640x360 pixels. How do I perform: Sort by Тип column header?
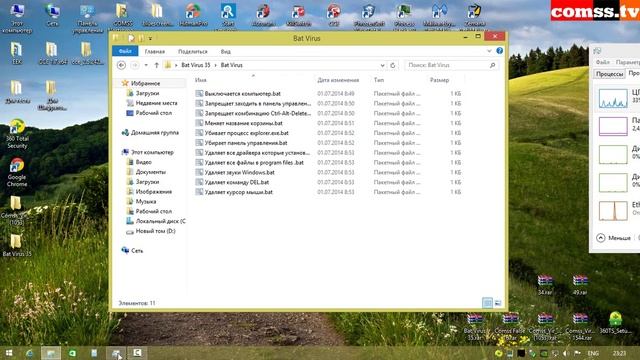pyautogui.click(x=379, y=80)
